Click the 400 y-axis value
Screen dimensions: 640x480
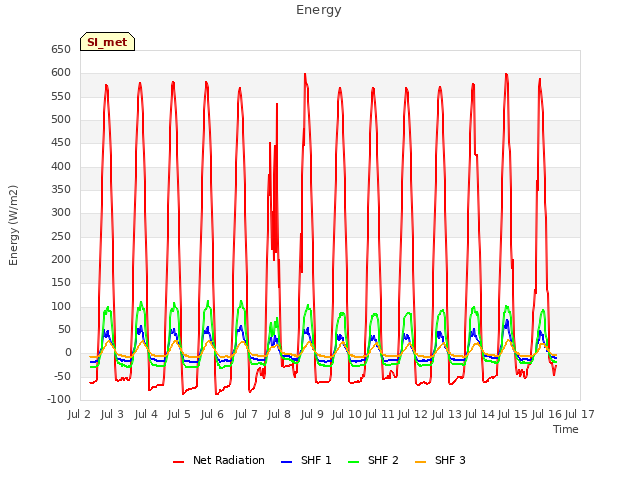point(61,167)
